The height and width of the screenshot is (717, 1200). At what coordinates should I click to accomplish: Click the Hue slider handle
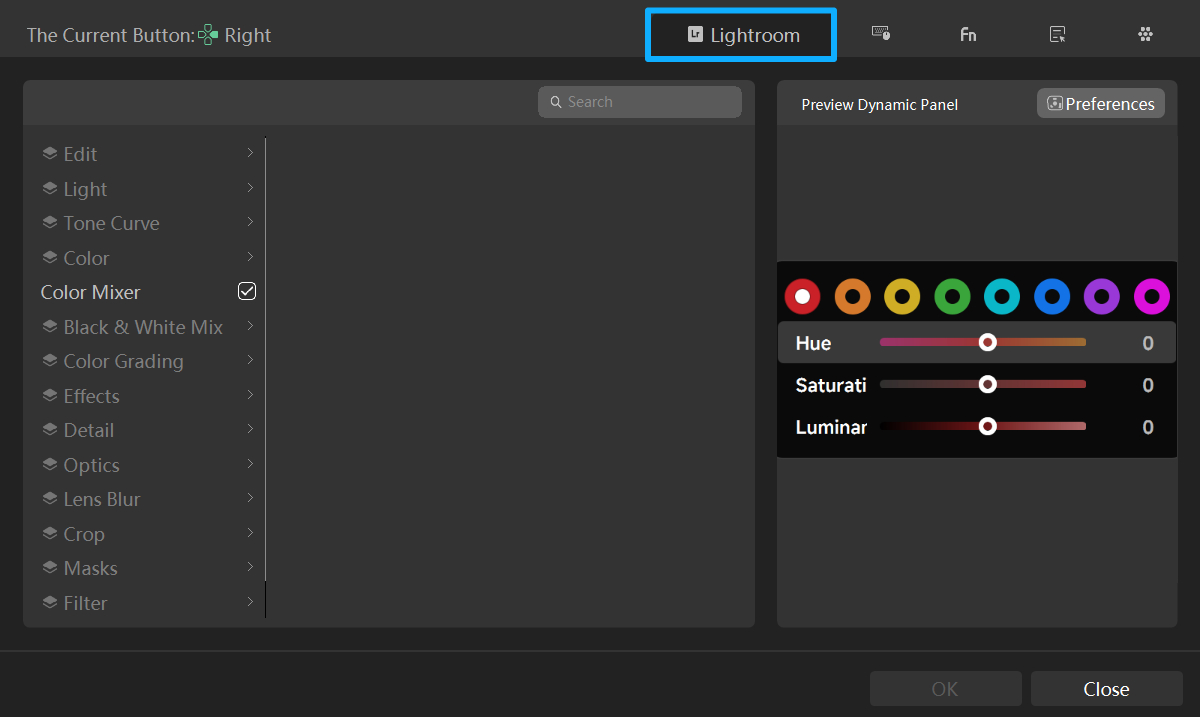[988, 342]
